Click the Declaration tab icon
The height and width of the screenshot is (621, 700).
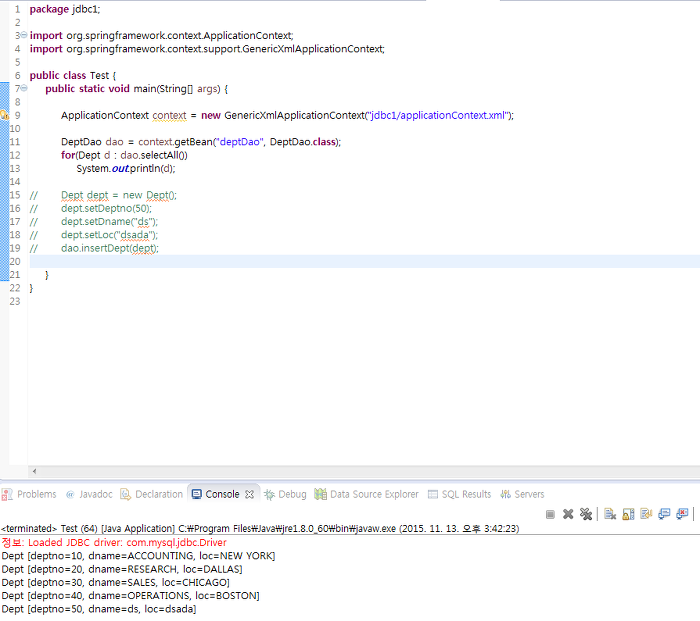click(125, 494)
